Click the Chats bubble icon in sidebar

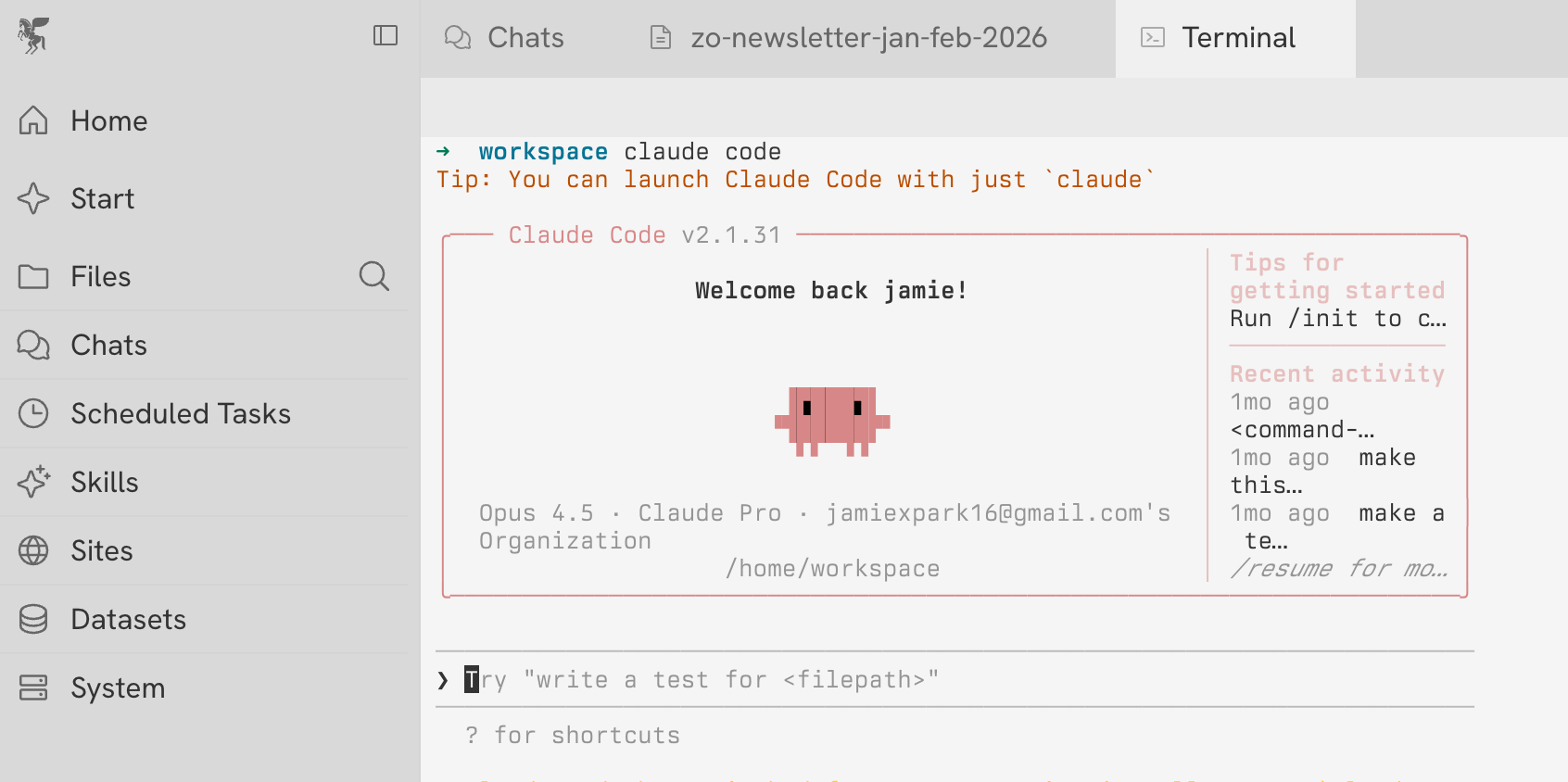(33, 345)
